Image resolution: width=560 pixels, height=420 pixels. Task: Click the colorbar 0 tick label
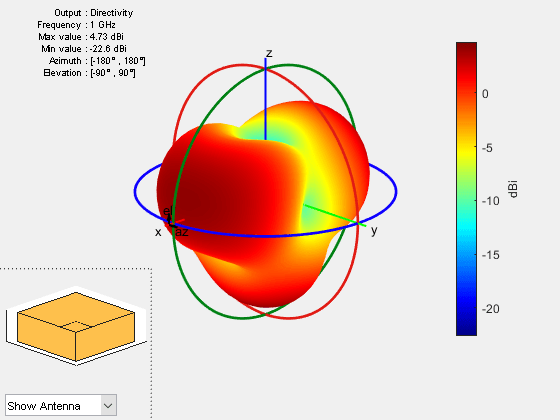pos(485,94)
